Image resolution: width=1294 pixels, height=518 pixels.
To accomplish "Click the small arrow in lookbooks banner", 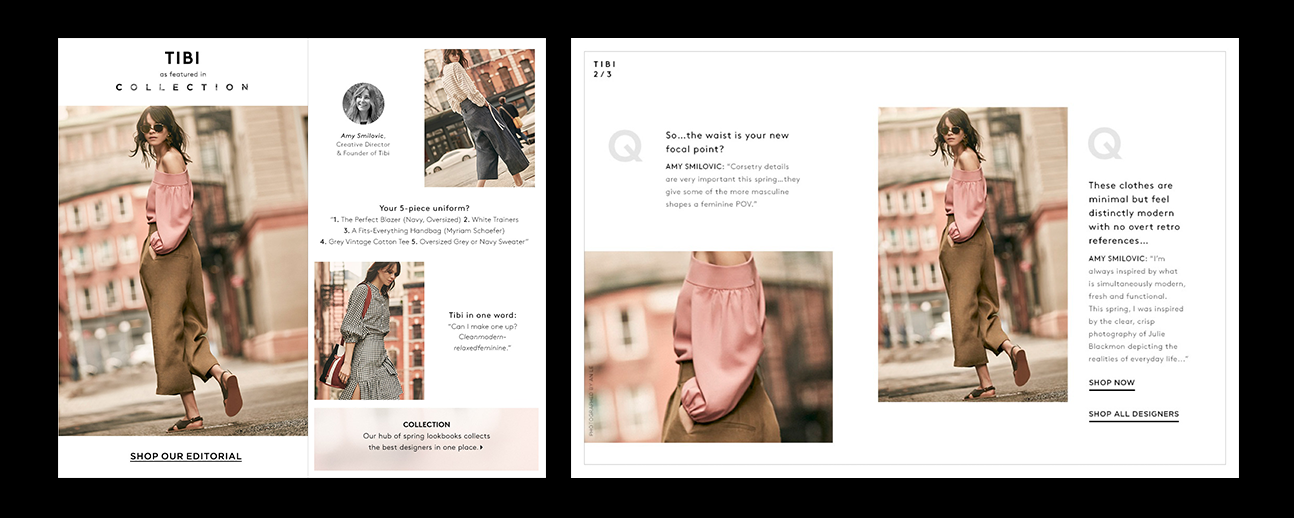I will click(x=481, y=448).
